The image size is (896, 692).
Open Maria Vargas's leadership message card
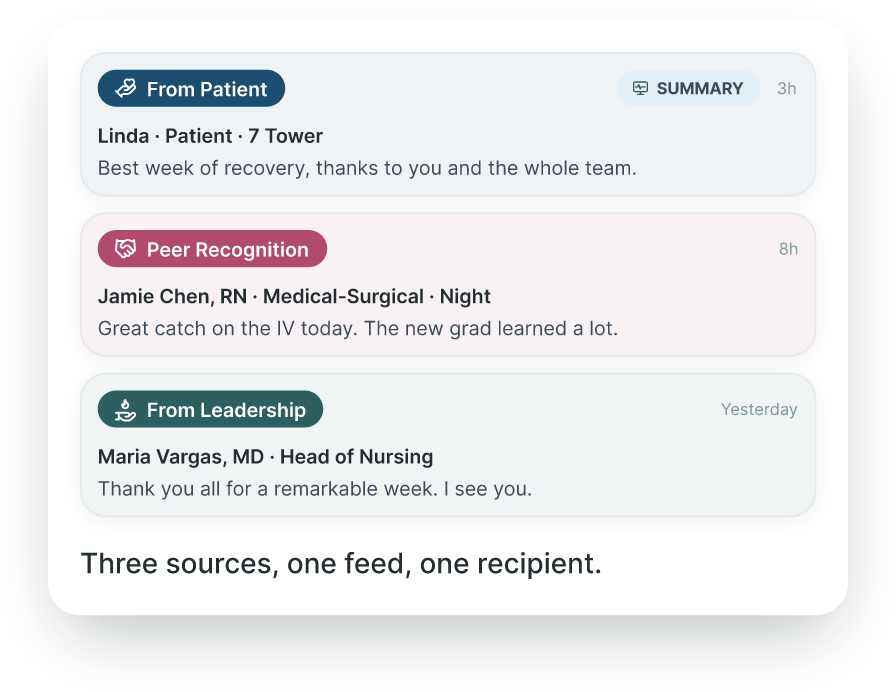tap(448, 445)
